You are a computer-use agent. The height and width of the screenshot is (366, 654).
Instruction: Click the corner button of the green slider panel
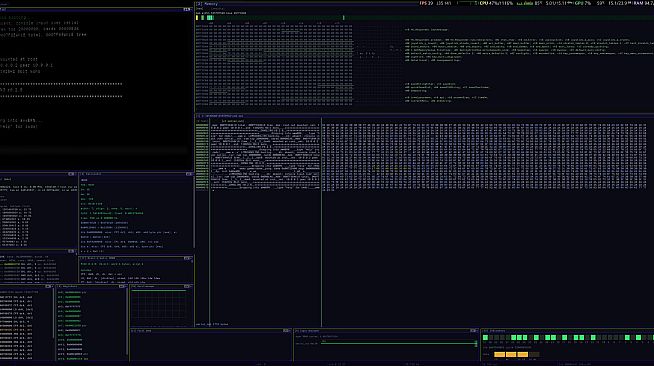tap(473, 331)
